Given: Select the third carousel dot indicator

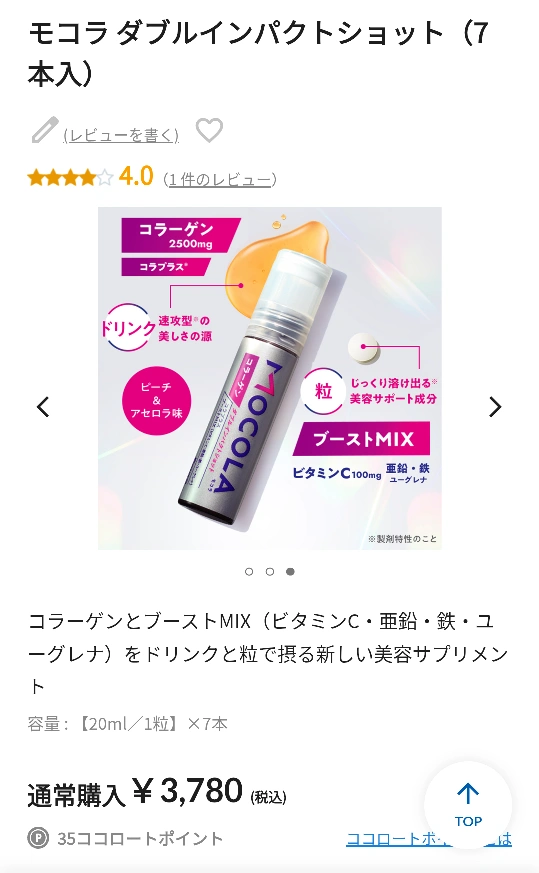Looking at the screenshot, I should [x=290, y=572].
